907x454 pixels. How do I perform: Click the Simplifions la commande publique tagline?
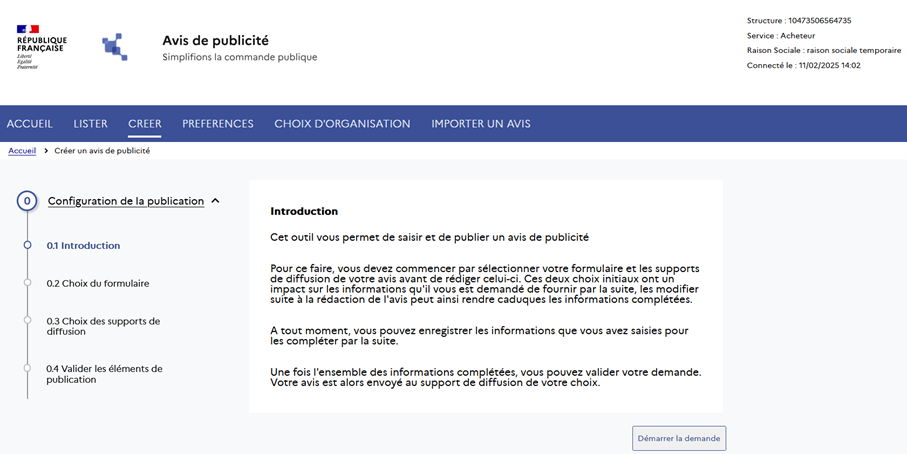[239, 57]
